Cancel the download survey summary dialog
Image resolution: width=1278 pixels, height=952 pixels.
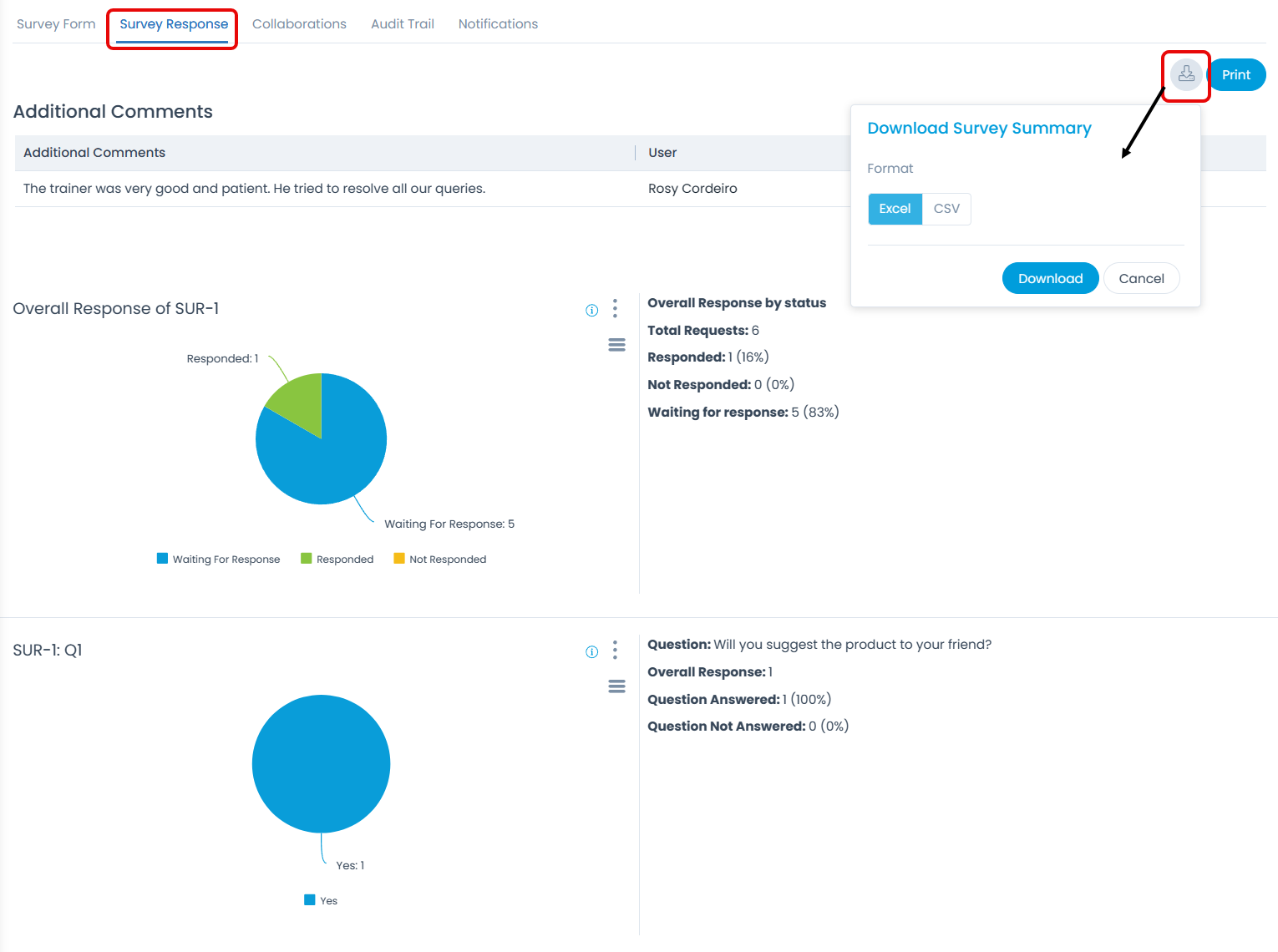tap(1141, 279)
